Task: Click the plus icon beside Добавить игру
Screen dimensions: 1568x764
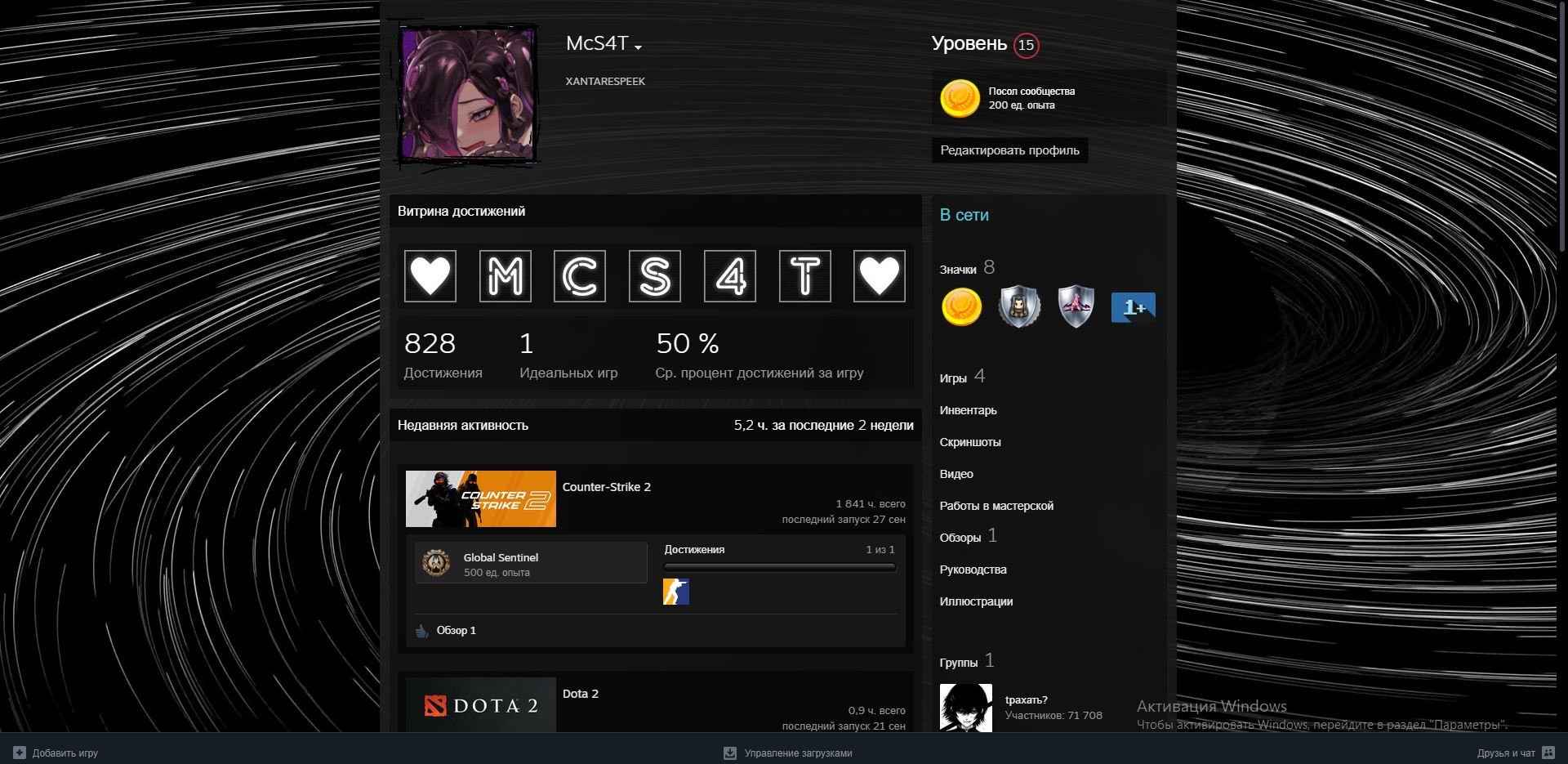Action: pos(20,753)
